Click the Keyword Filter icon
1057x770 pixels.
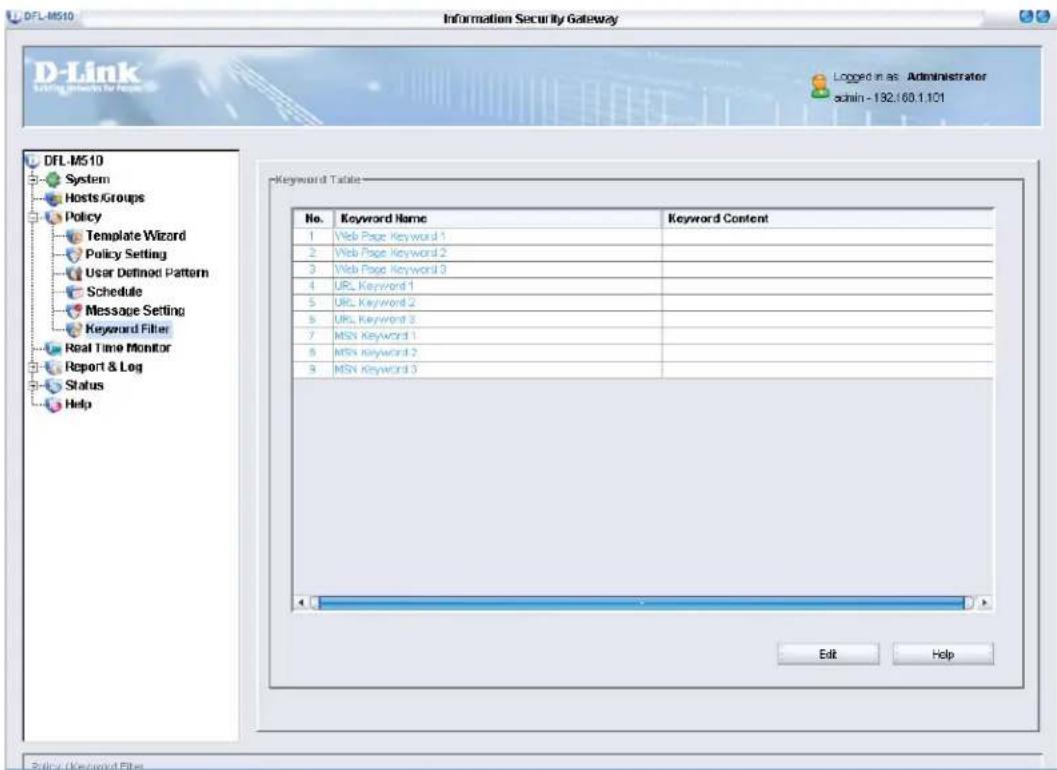(x=74, y=330)
